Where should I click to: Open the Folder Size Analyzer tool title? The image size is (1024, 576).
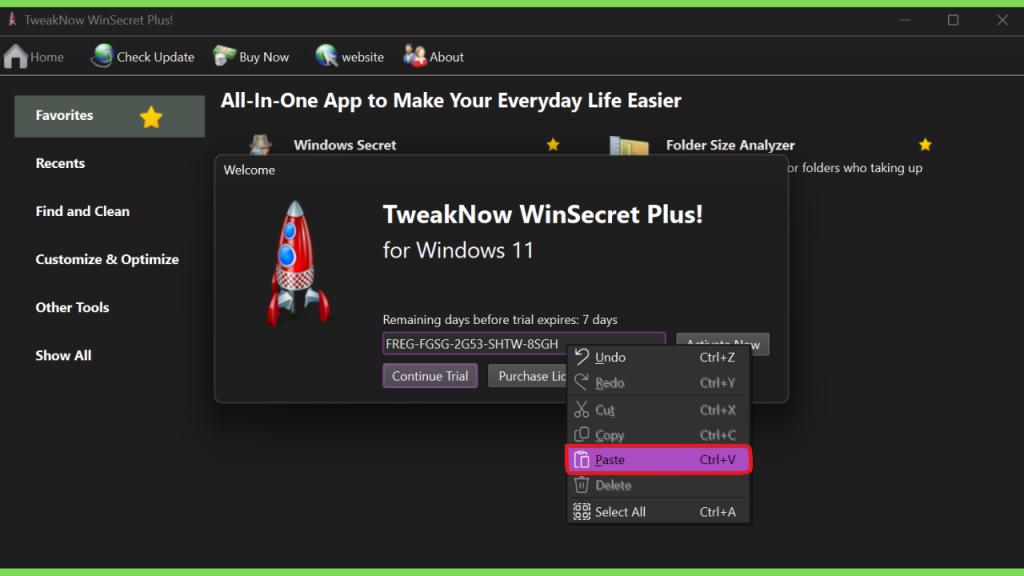click(730, 145)
